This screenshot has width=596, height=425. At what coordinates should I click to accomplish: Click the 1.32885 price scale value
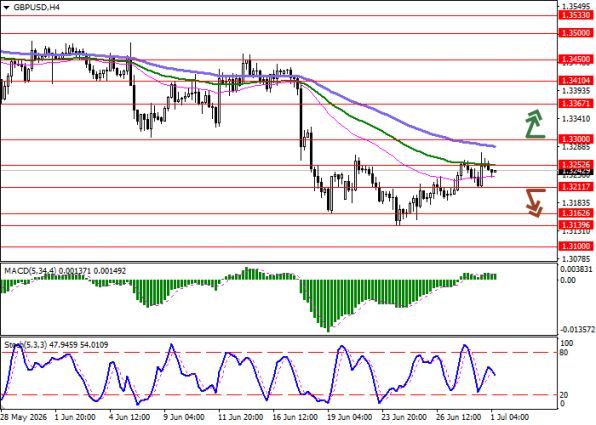[577, 147]
